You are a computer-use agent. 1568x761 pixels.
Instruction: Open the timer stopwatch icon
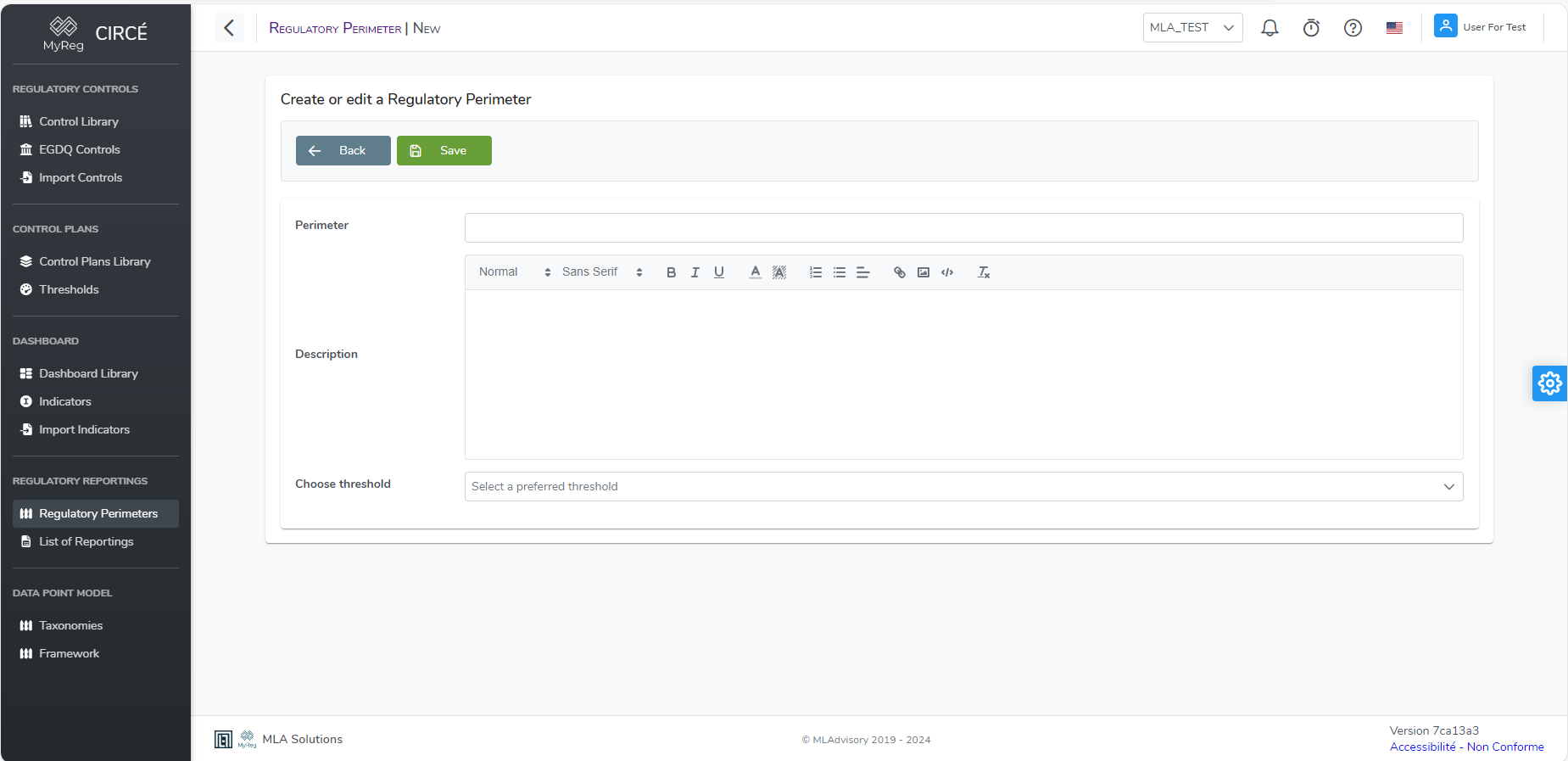click(x=1311, y=28)
